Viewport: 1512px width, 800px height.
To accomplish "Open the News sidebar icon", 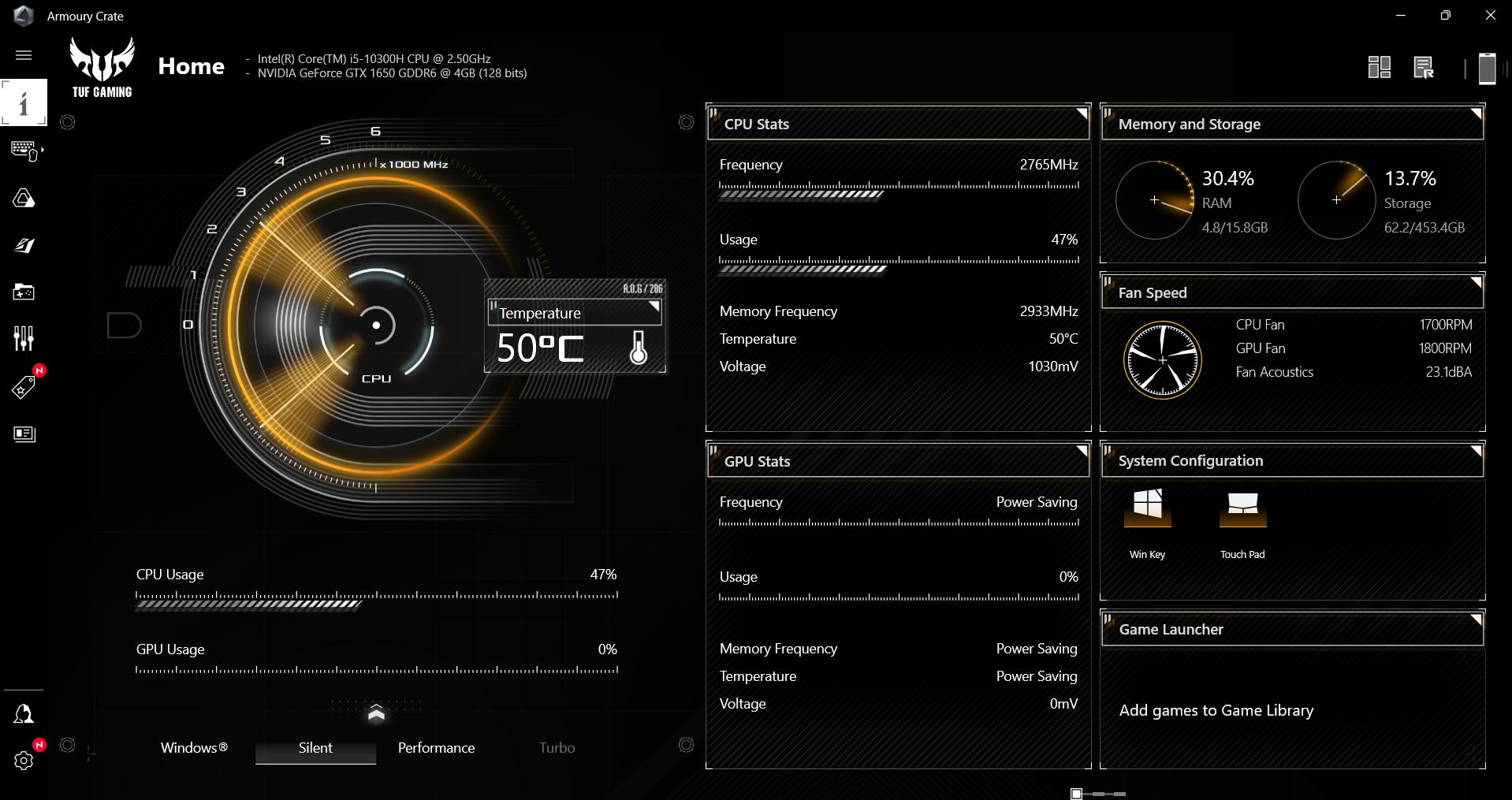I will (x=24, y=434).
